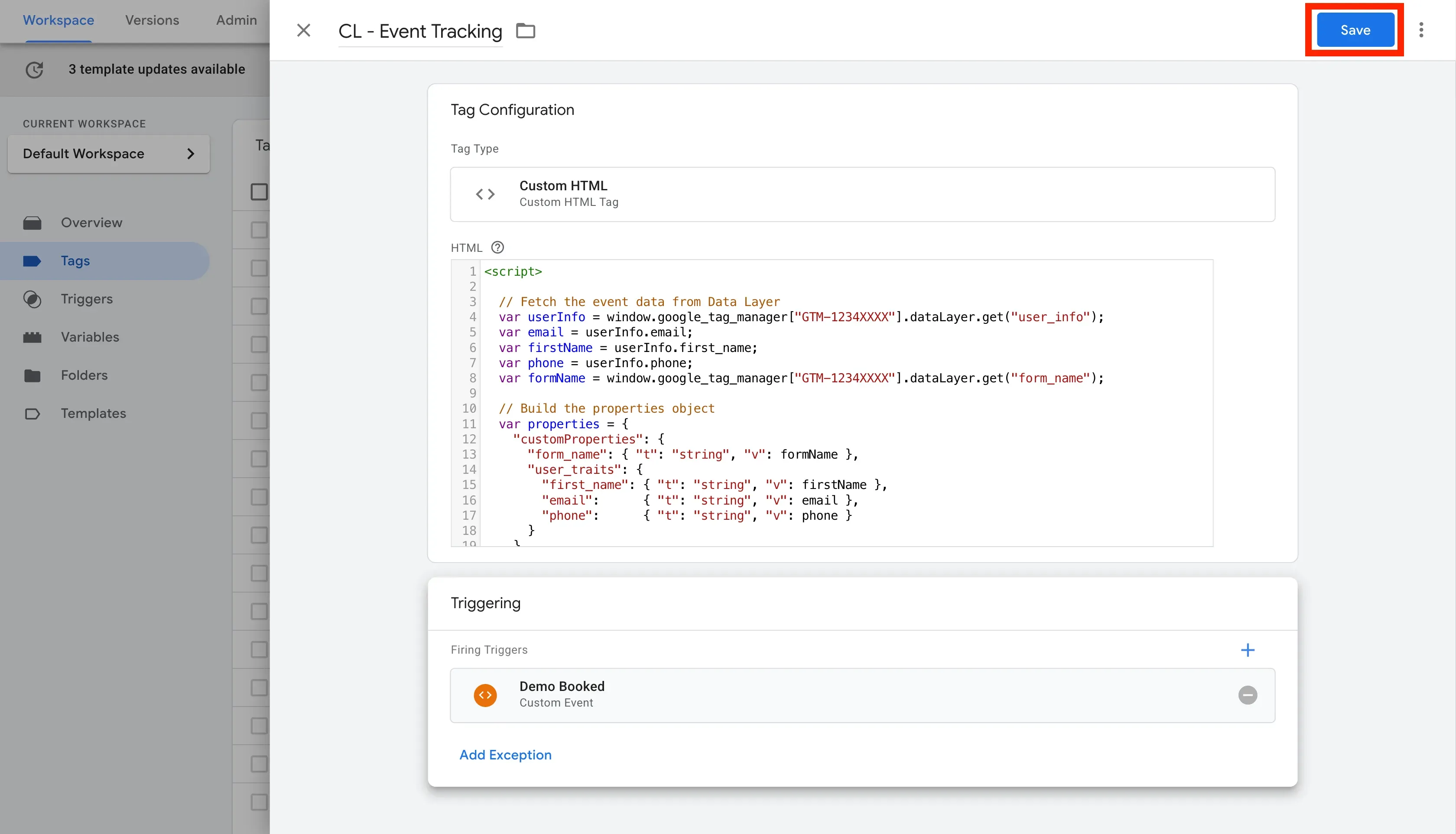Switch to the Workspace tab
The width and height of the screenshot is (1456, 834).
click(58, 20)
